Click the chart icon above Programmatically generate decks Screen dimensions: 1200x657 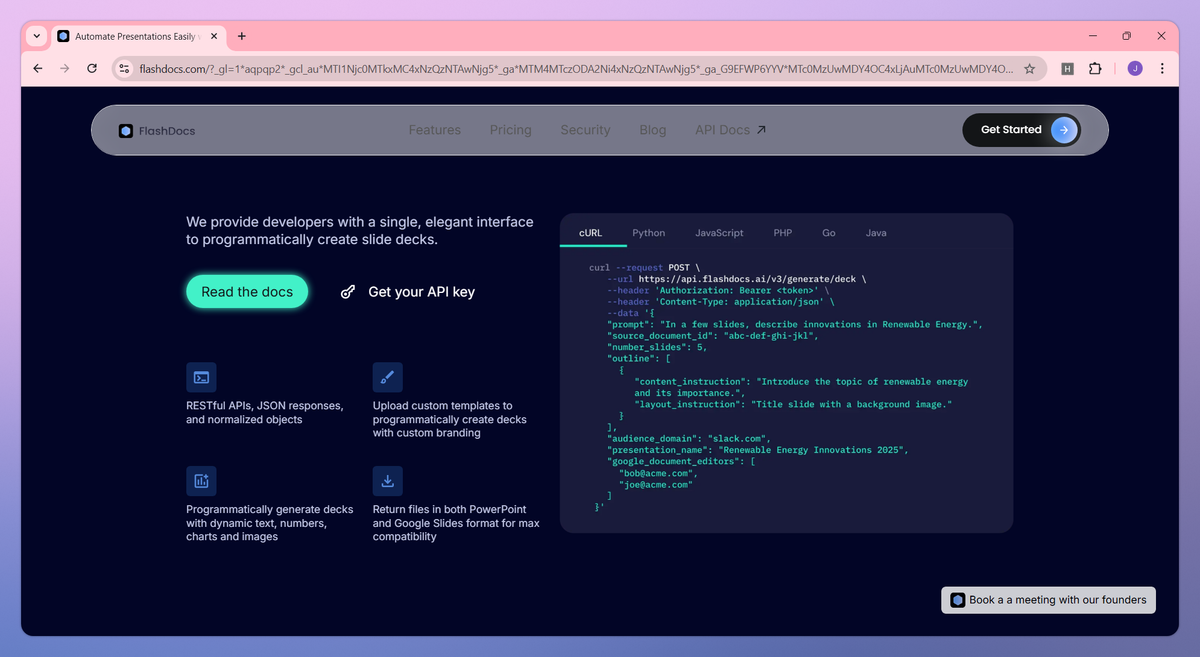(x=201, y=481)
